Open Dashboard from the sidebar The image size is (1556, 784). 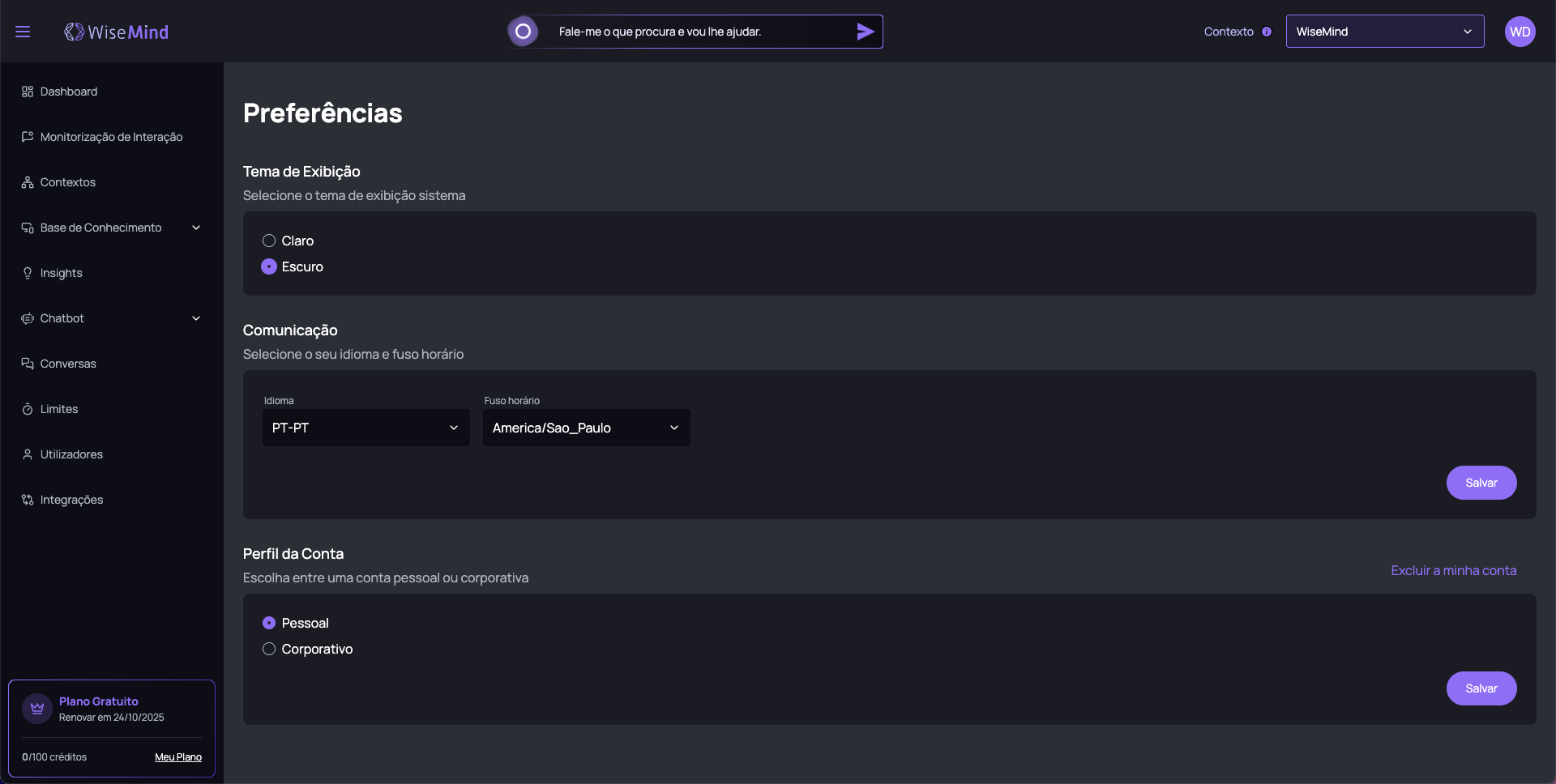(69, 92)
